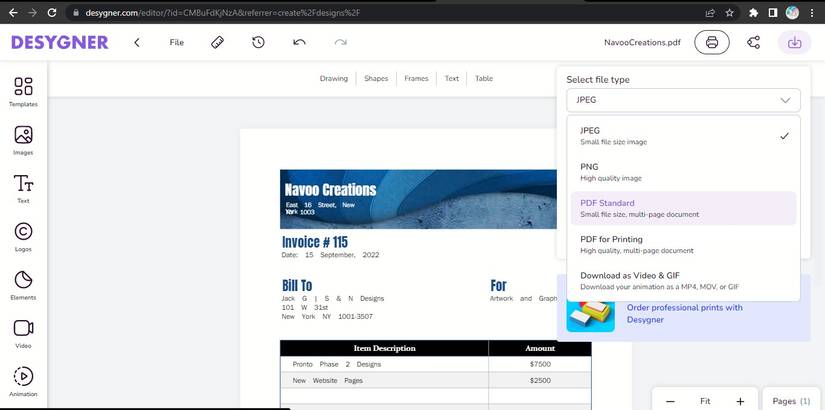Choose PDF Standard option
The image size is (825, 410).
(683, 208)
